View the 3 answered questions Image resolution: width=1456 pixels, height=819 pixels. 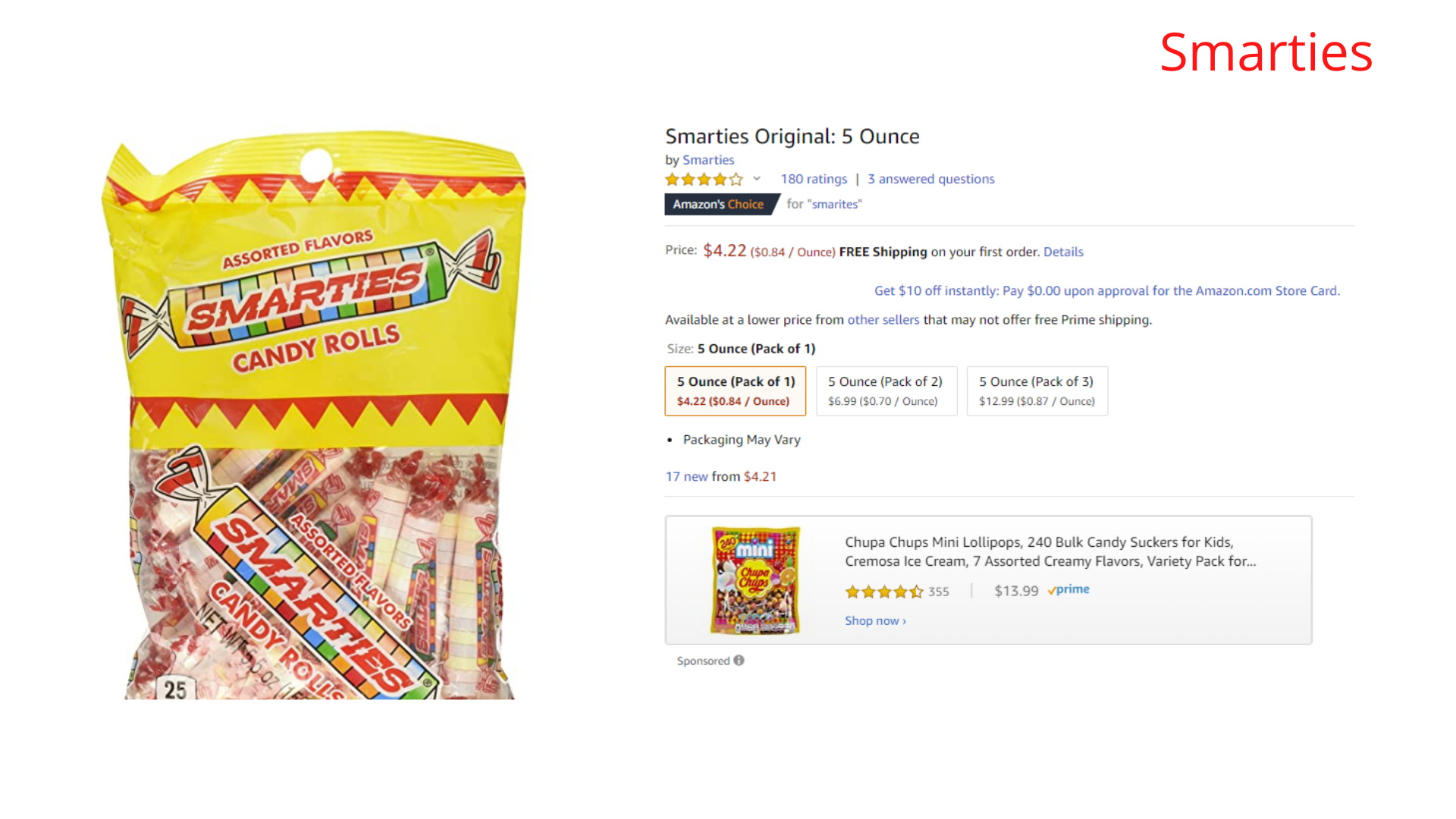pyautogui.click(x=930, y=179)
